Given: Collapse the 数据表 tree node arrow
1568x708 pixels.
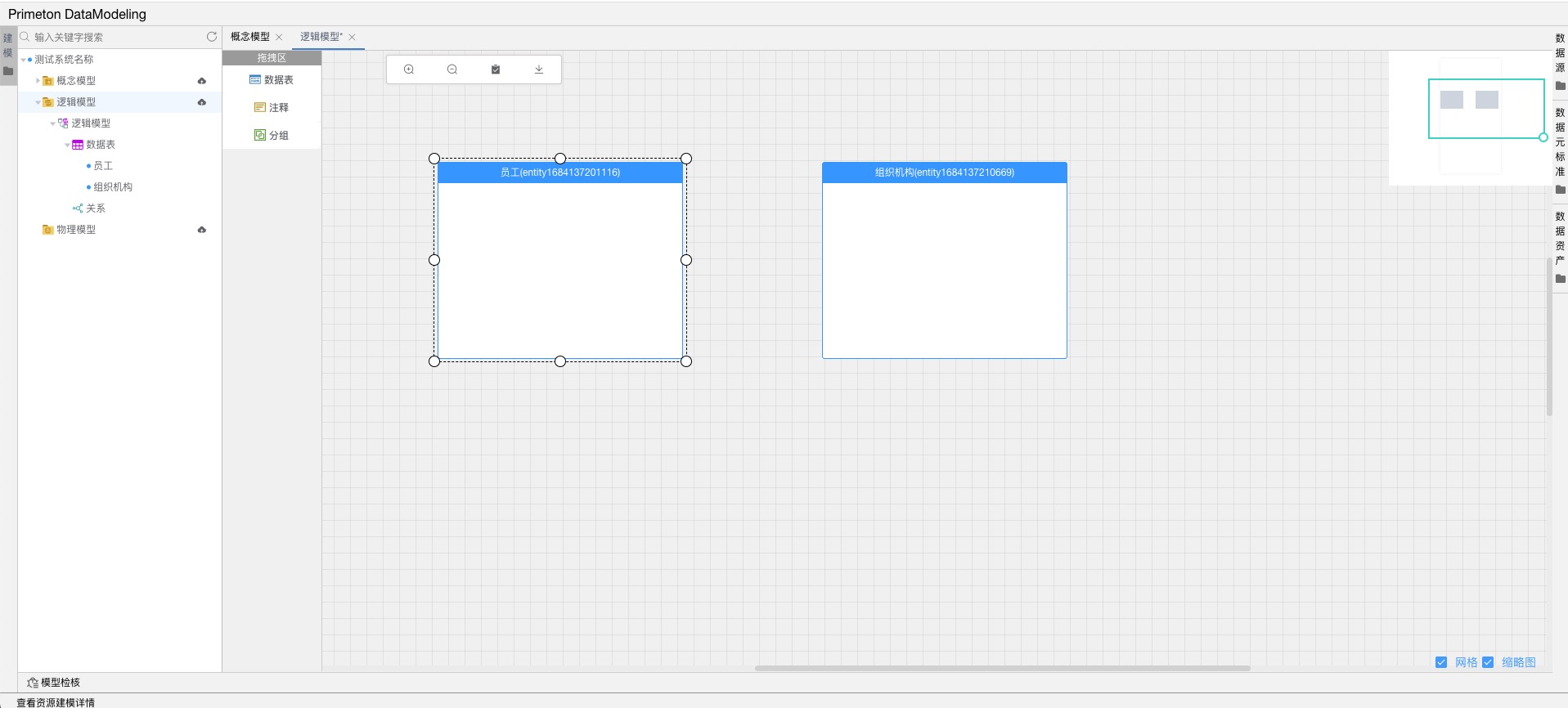Looking at the screenshot, I should coord(67,145).
